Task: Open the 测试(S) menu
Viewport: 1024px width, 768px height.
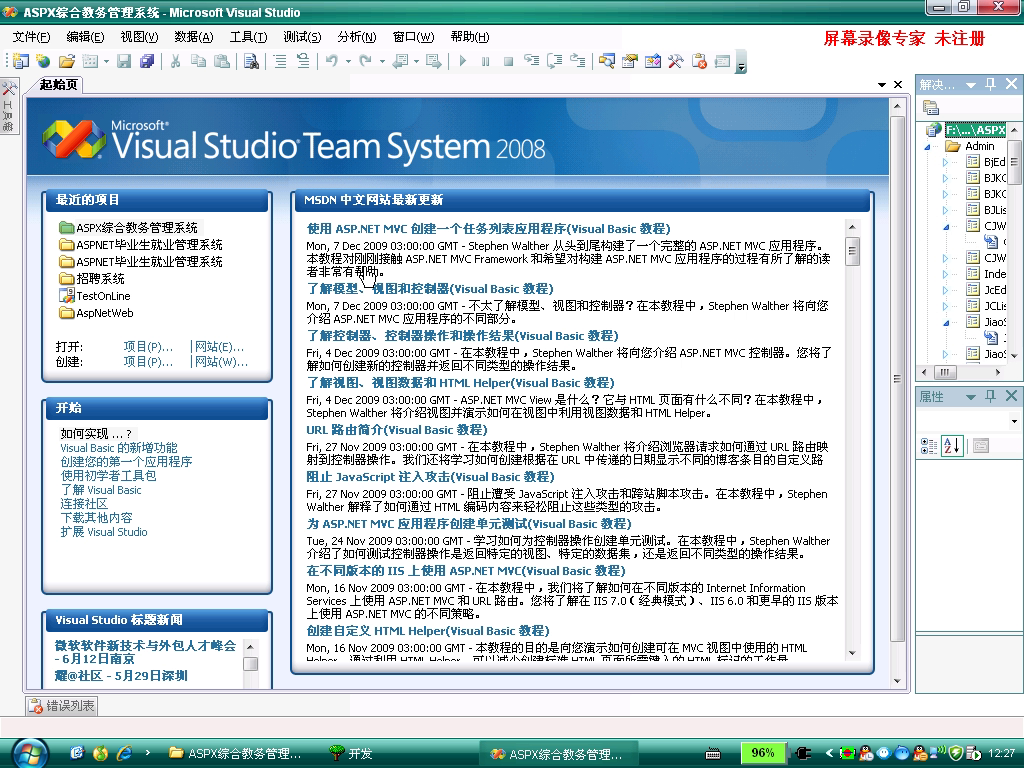Action: pos(302,37)
